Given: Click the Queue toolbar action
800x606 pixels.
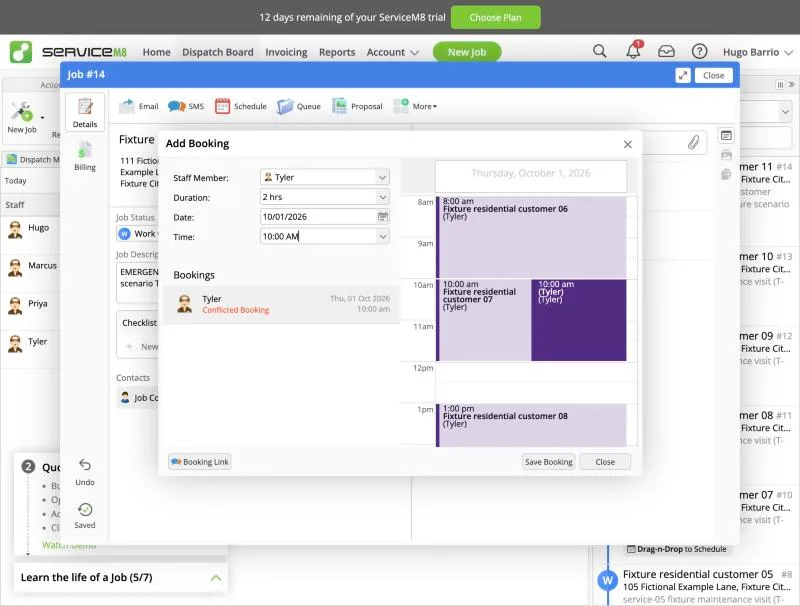Looking at the screenshot, I should (299, 106).
